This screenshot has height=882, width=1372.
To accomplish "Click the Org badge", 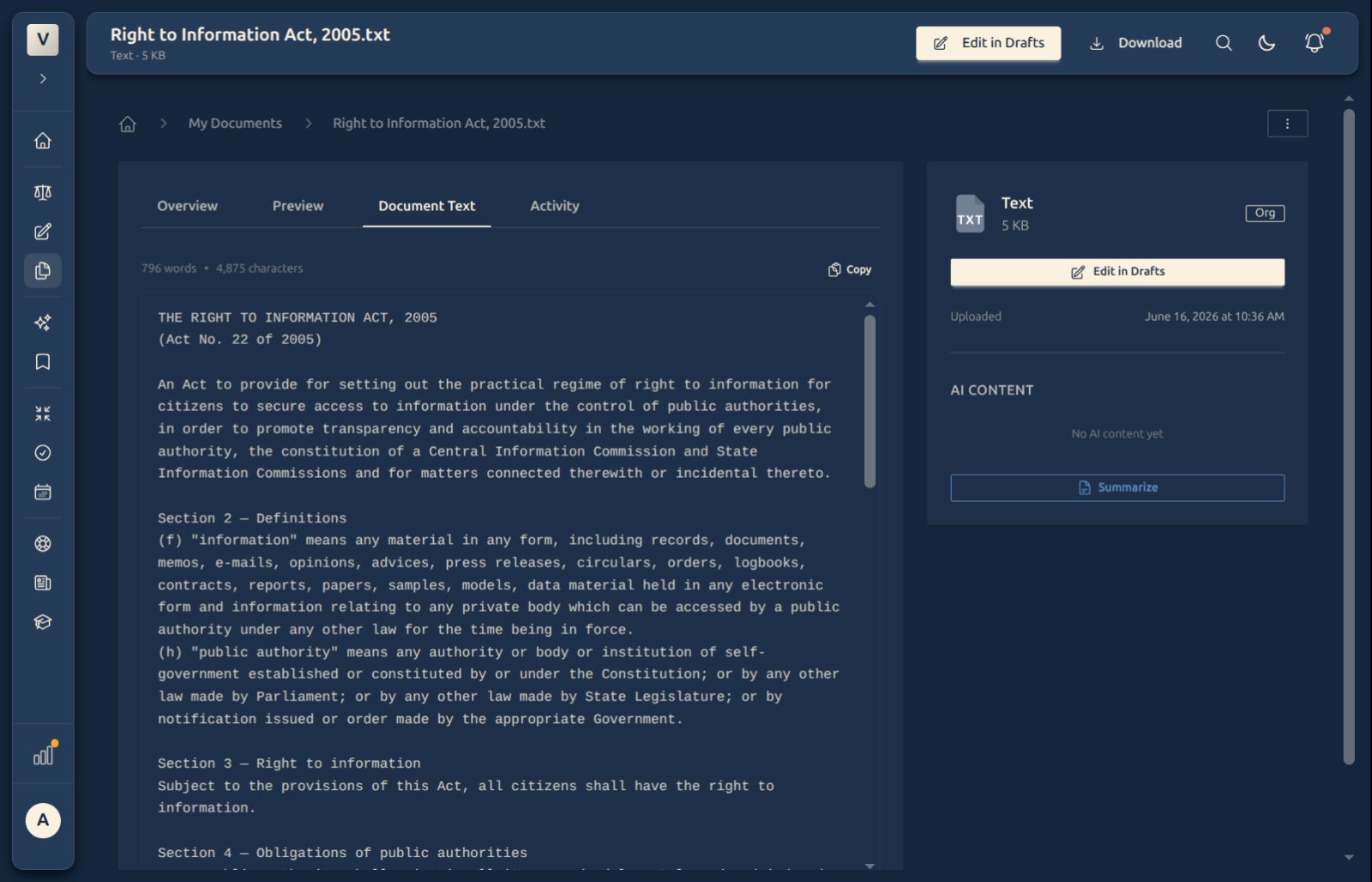I will (1265, 213).
